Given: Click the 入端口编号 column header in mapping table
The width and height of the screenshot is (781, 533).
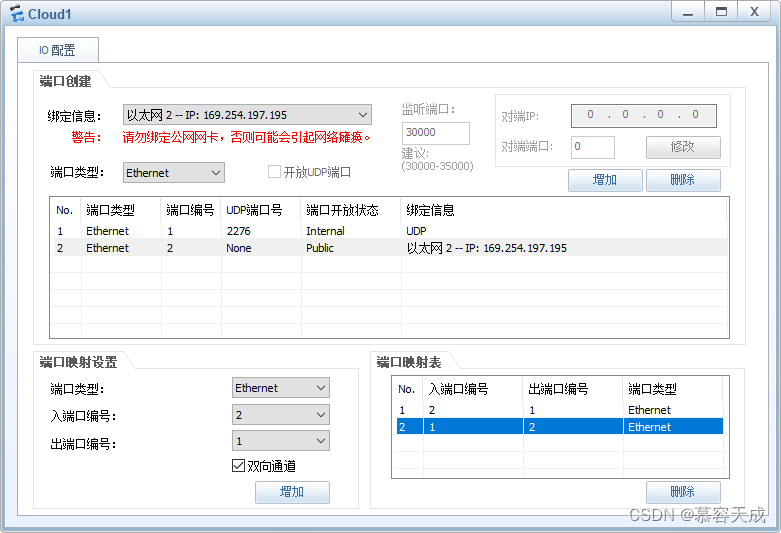Looking at the screenshot, I should (473, 389).
